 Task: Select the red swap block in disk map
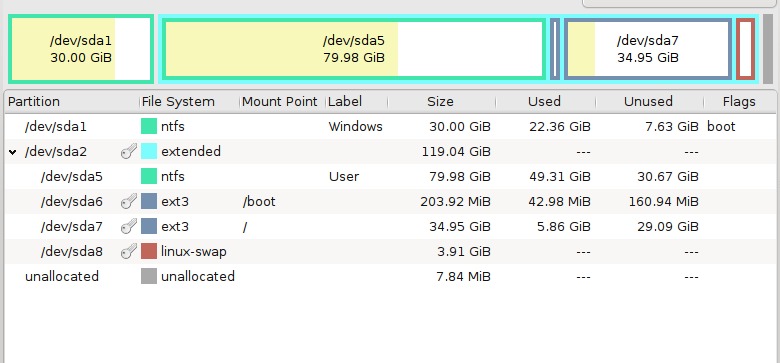point(745,49)
